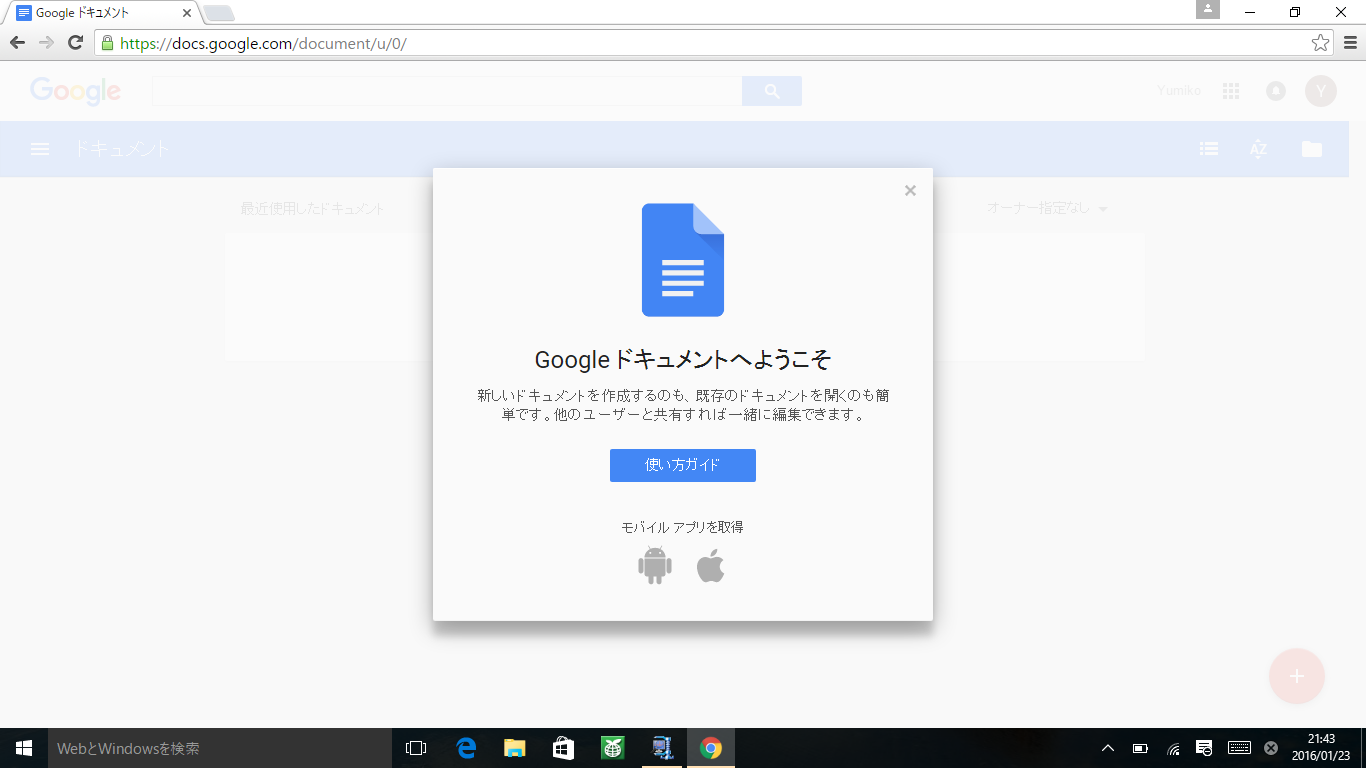This screenshot has width=1366, height=768.
Task: Click the Google logo
Action: (75, 91)
